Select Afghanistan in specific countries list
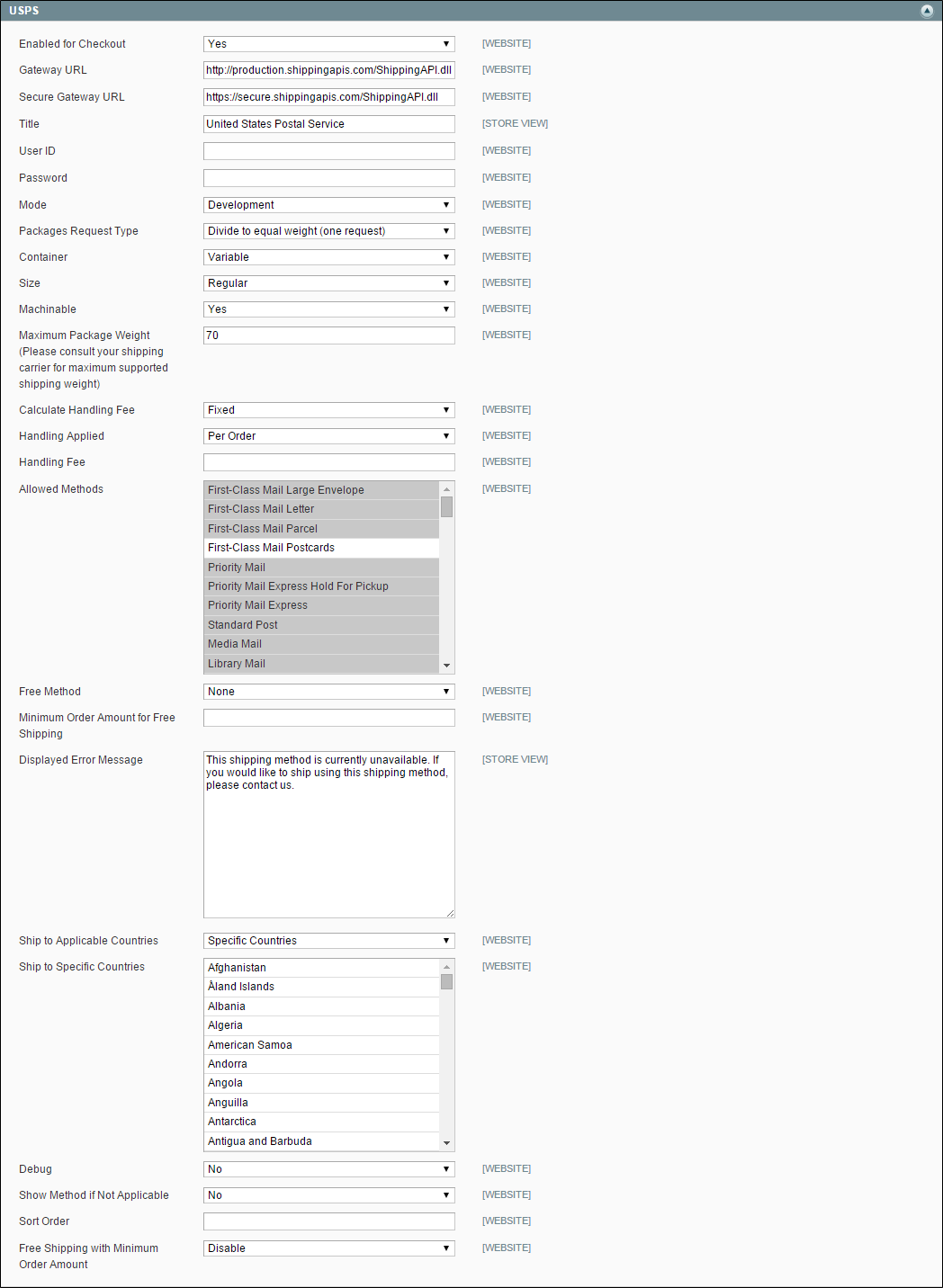The image size is (943, 1288). pos(322,968)
